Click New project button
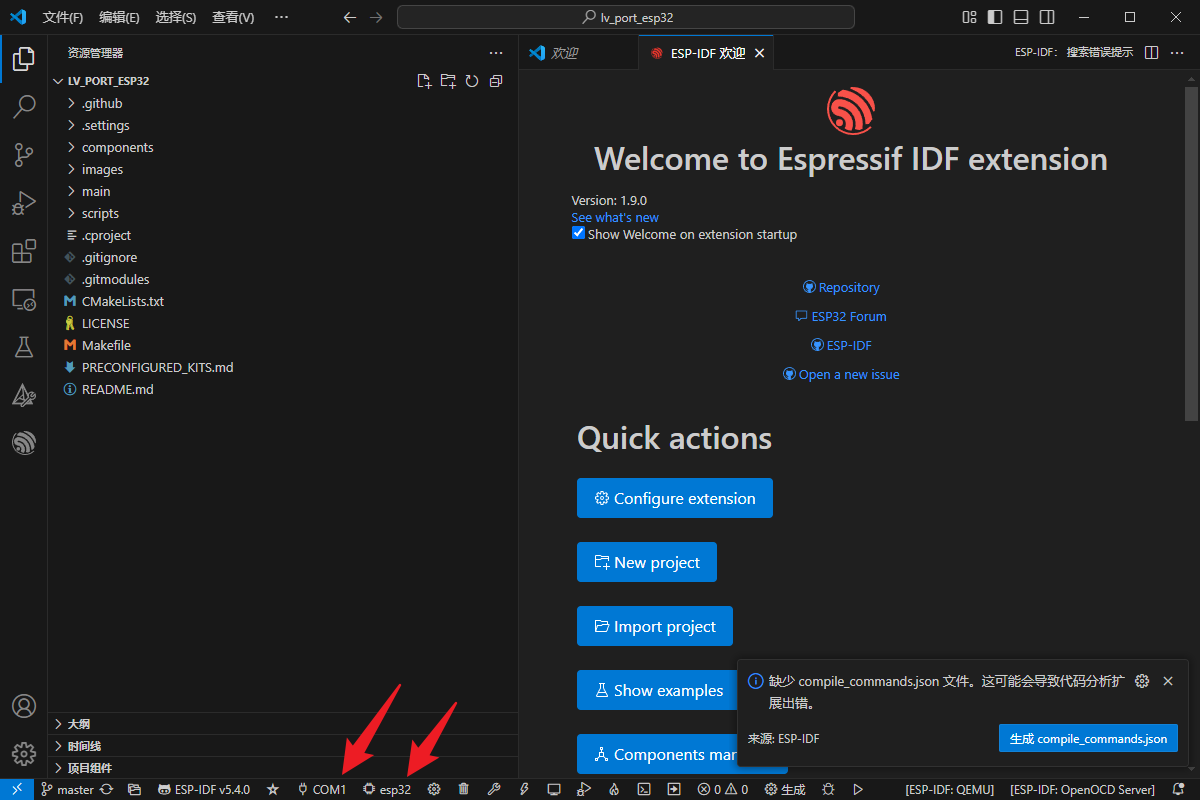 (647, 562)
